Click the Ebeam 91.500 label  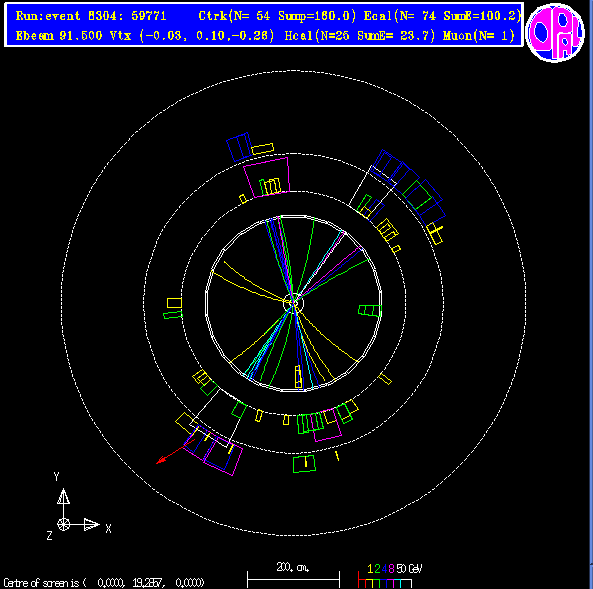(x=59, y=36)
